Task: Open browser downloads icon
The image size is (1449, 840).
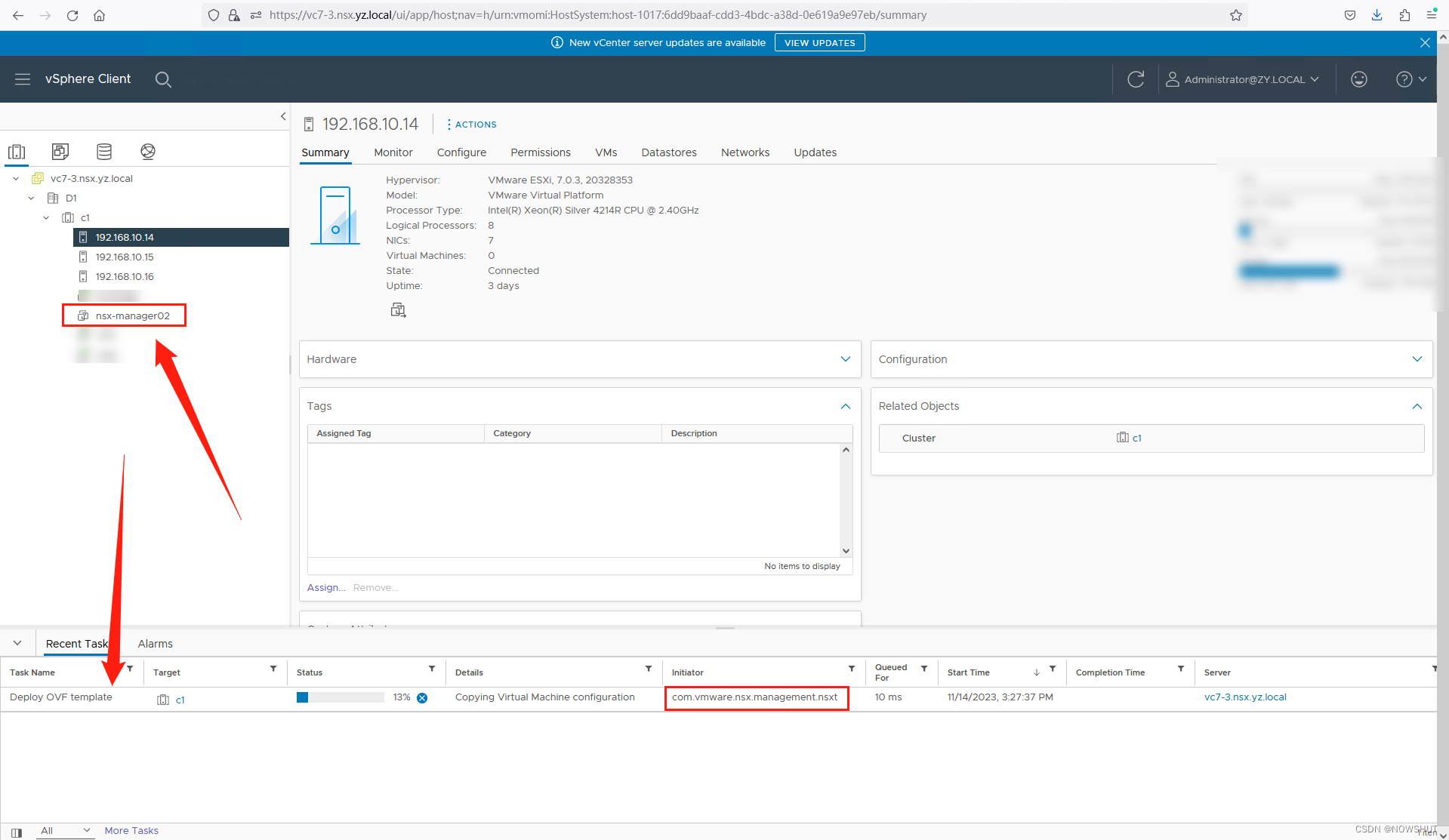Action: coord(1377,15)
